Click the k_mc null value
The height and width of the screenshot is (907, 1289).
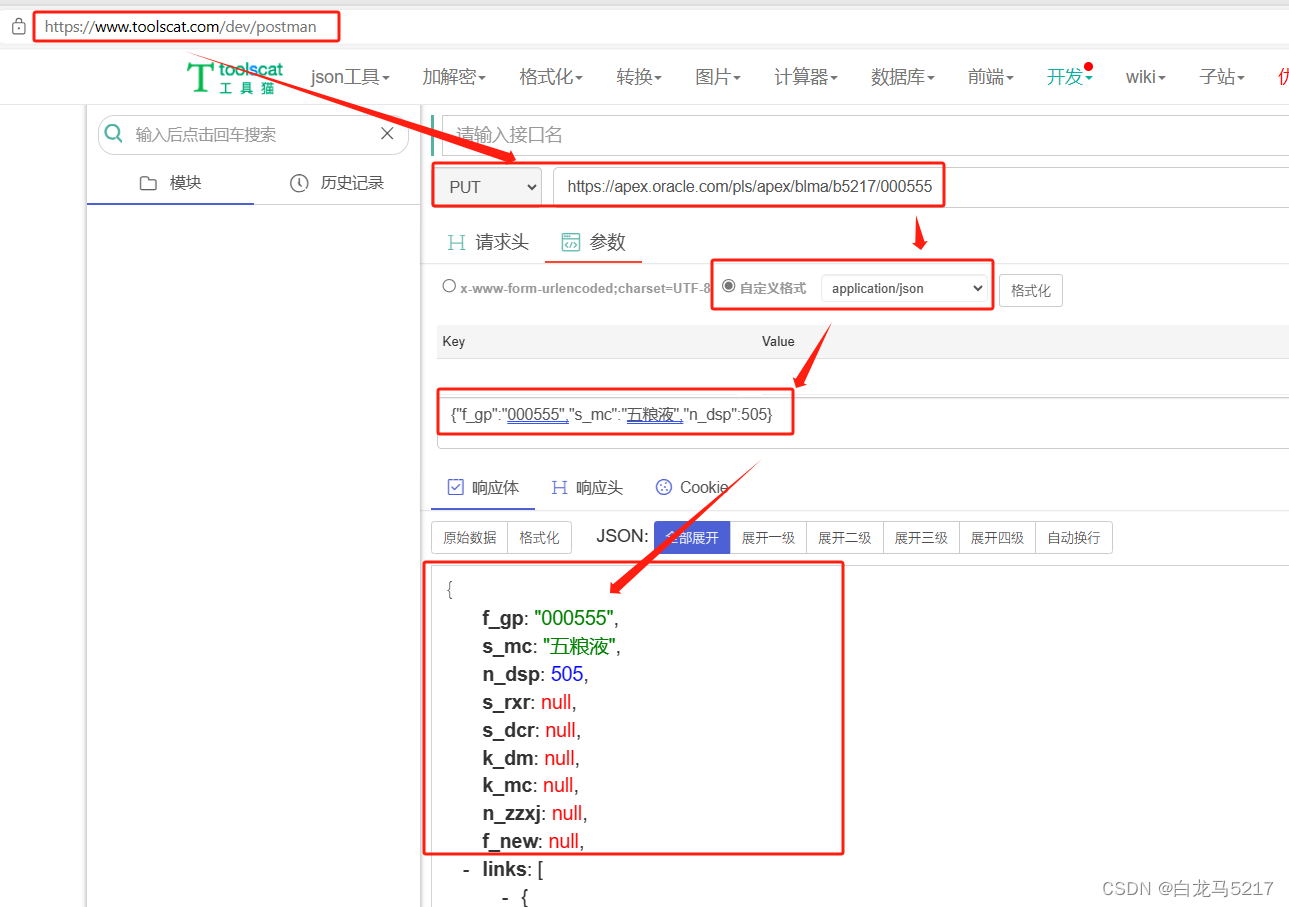pyautogui.click(x=558, y=785)
